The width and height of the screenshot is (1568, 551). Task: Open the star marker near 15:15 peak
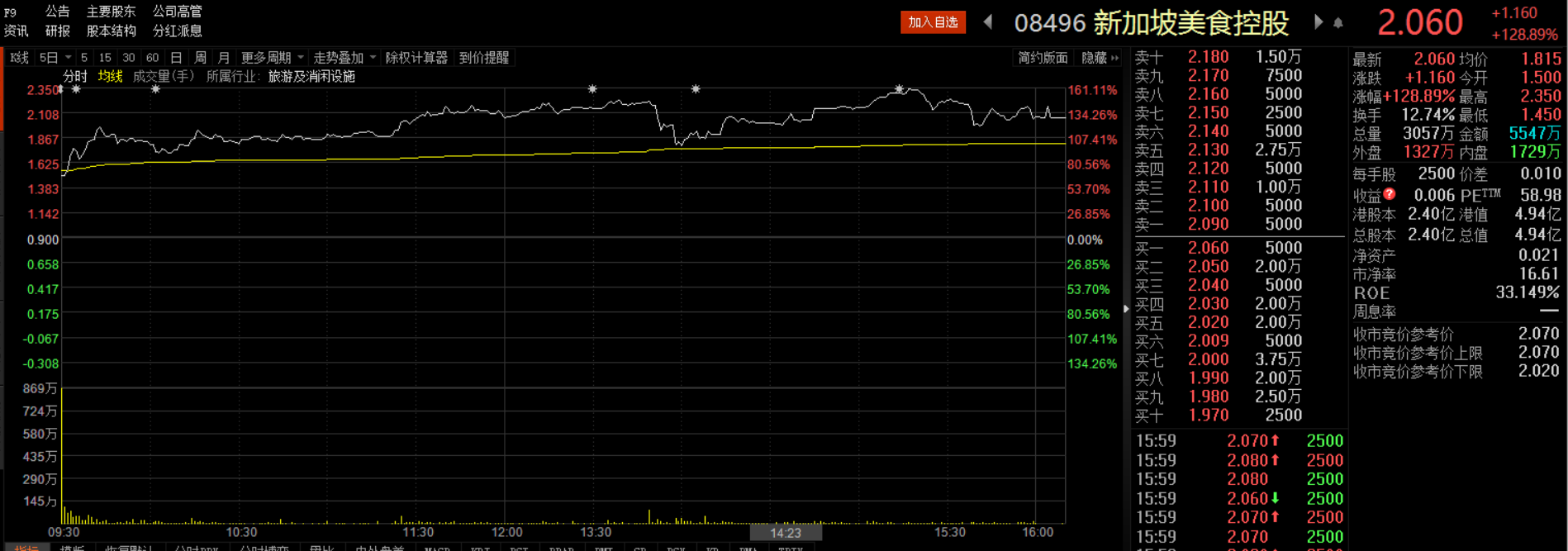click(x=899, y=88)
